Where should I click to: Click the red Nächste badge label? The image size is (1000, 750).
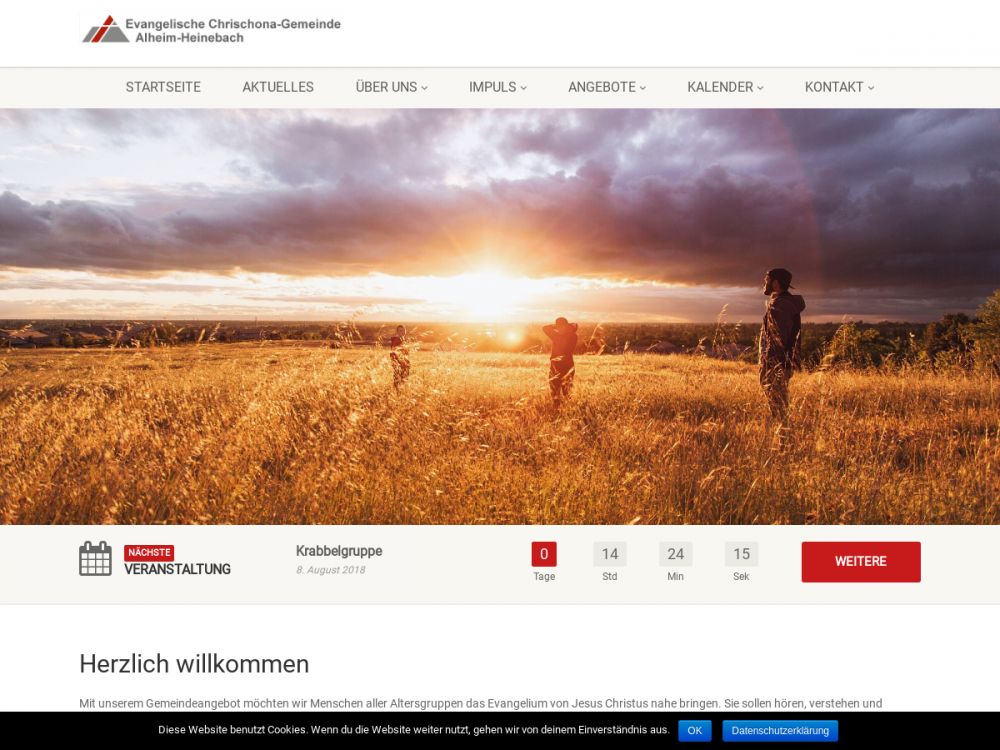click(x=149, y=552)
